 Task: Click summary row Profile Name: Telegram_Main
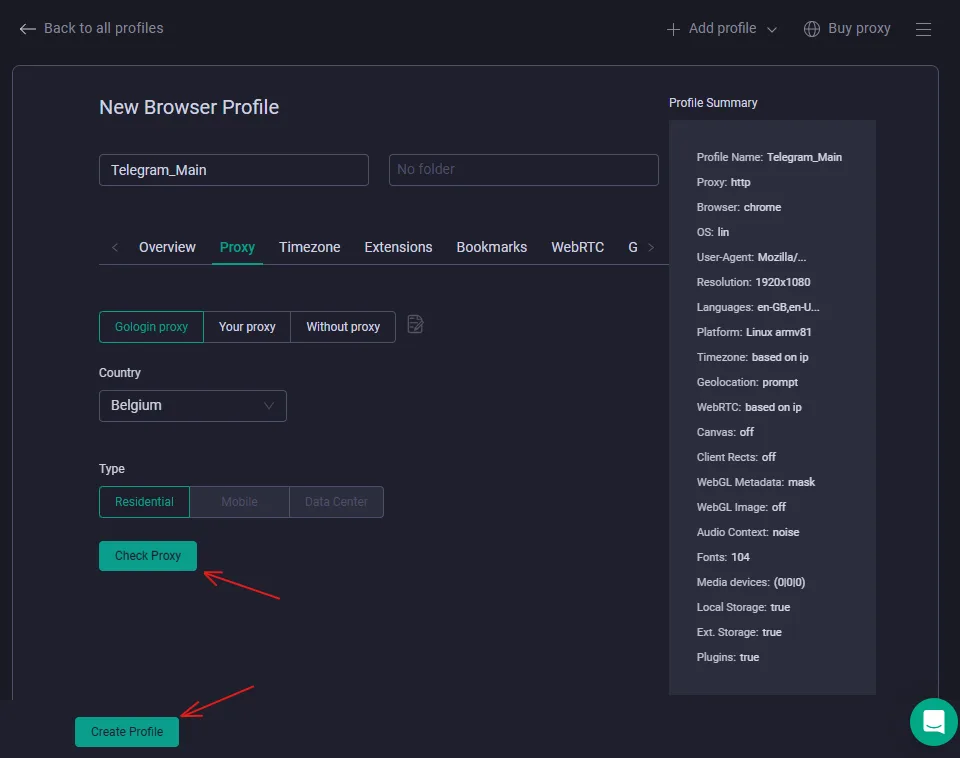[769, 157]
